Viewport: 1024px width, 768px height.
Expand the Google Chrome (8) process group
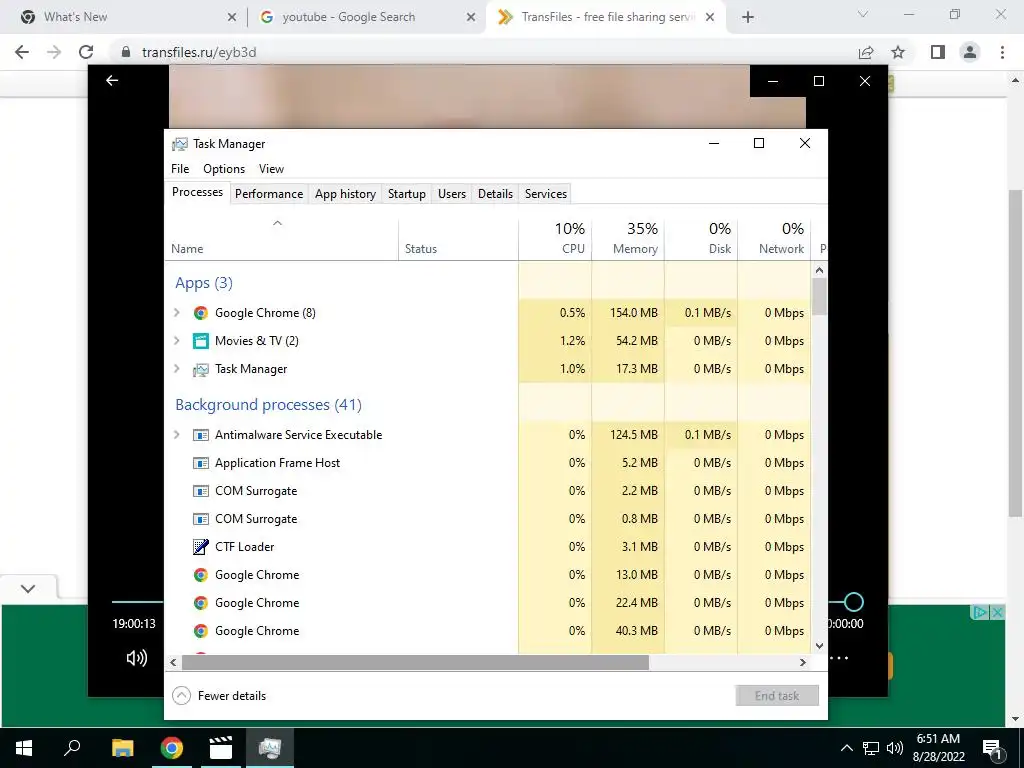tap(176, 313)
